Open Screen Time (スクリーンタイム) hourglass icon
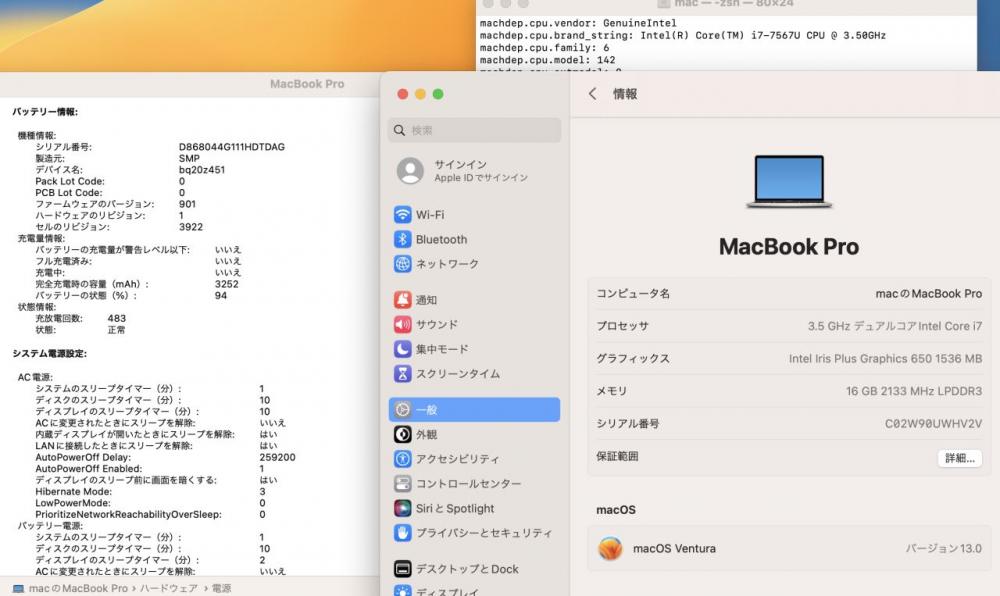Screen dimensions: 1000x596 pyautogui.click(x=402, y=374)
